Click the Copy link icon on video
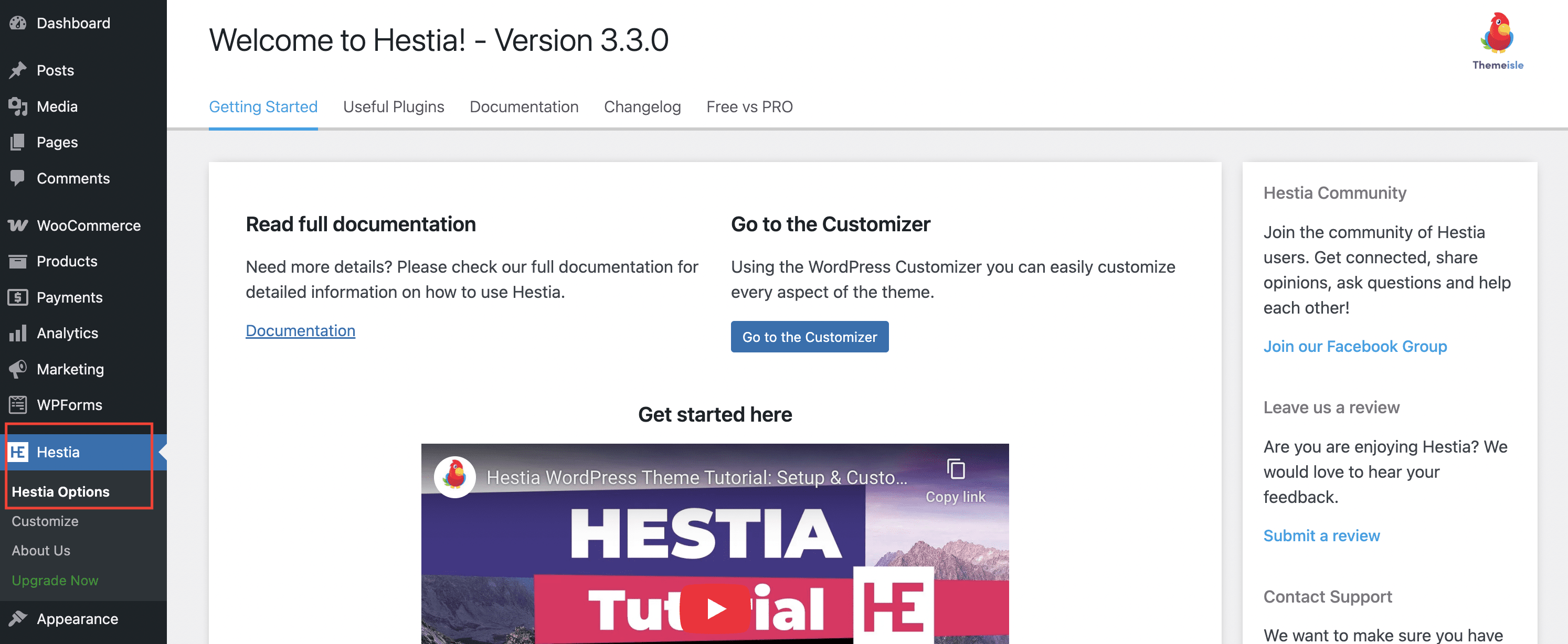Viewport: 1568px width, 644px height. [956, 470]
